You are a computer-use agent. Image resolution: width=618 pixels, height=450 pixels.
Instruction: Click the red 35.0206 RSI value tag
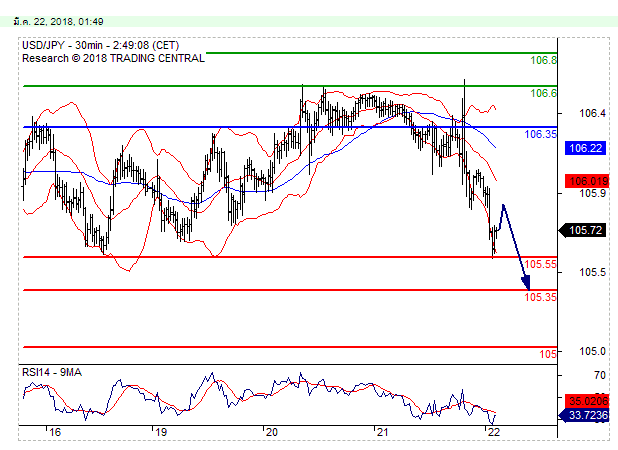[x=584, y=398]
